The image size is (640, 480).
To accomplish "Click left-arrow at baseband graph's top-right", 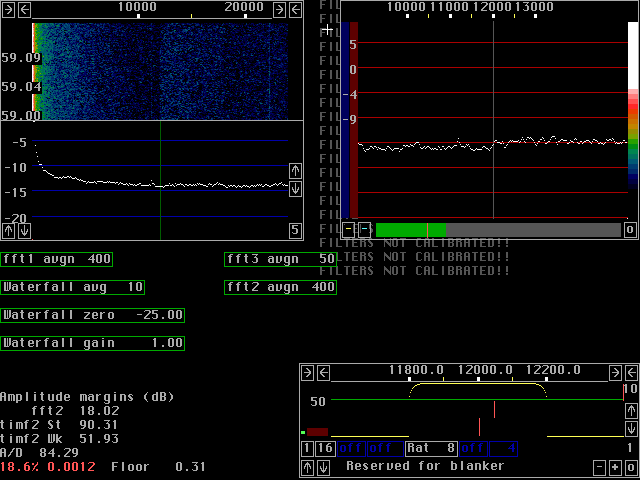I will click(631, 373).
